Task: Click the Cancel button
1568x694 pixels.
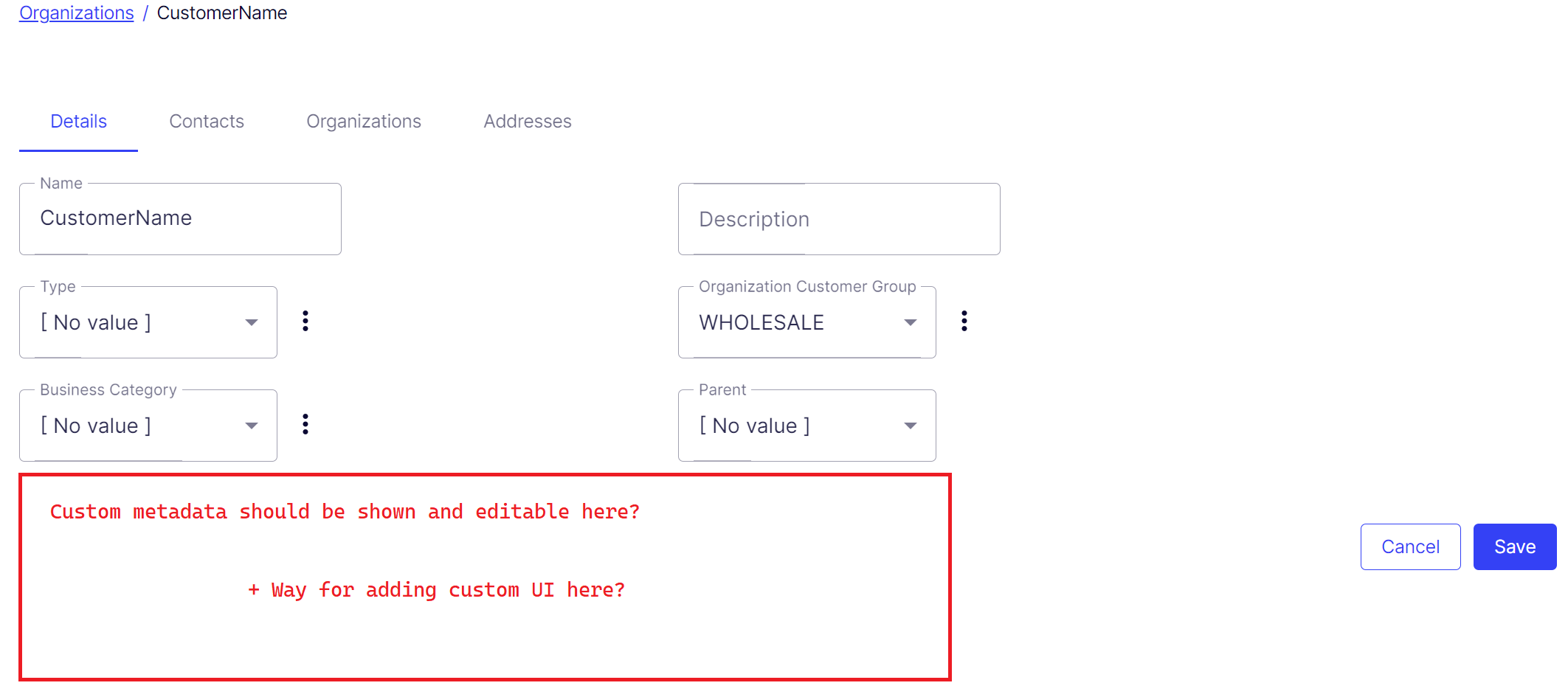Action: [1410, 546]
